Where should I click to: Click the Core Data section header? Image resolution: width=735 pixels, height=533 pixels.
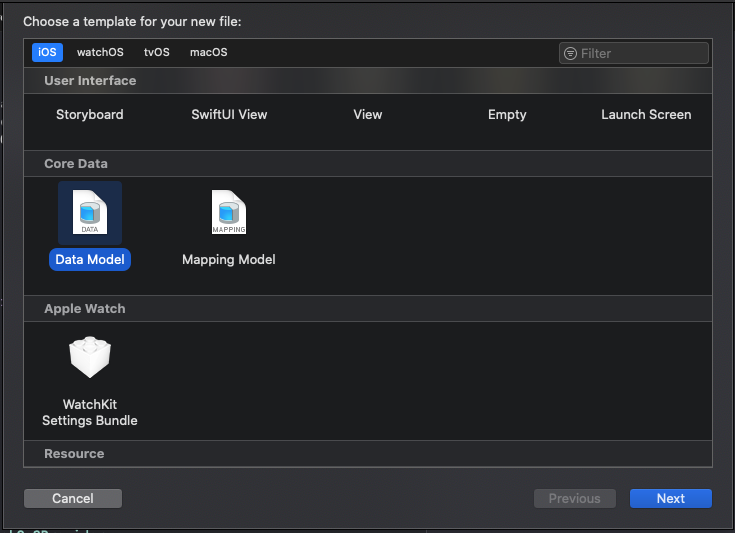point(368,164)
